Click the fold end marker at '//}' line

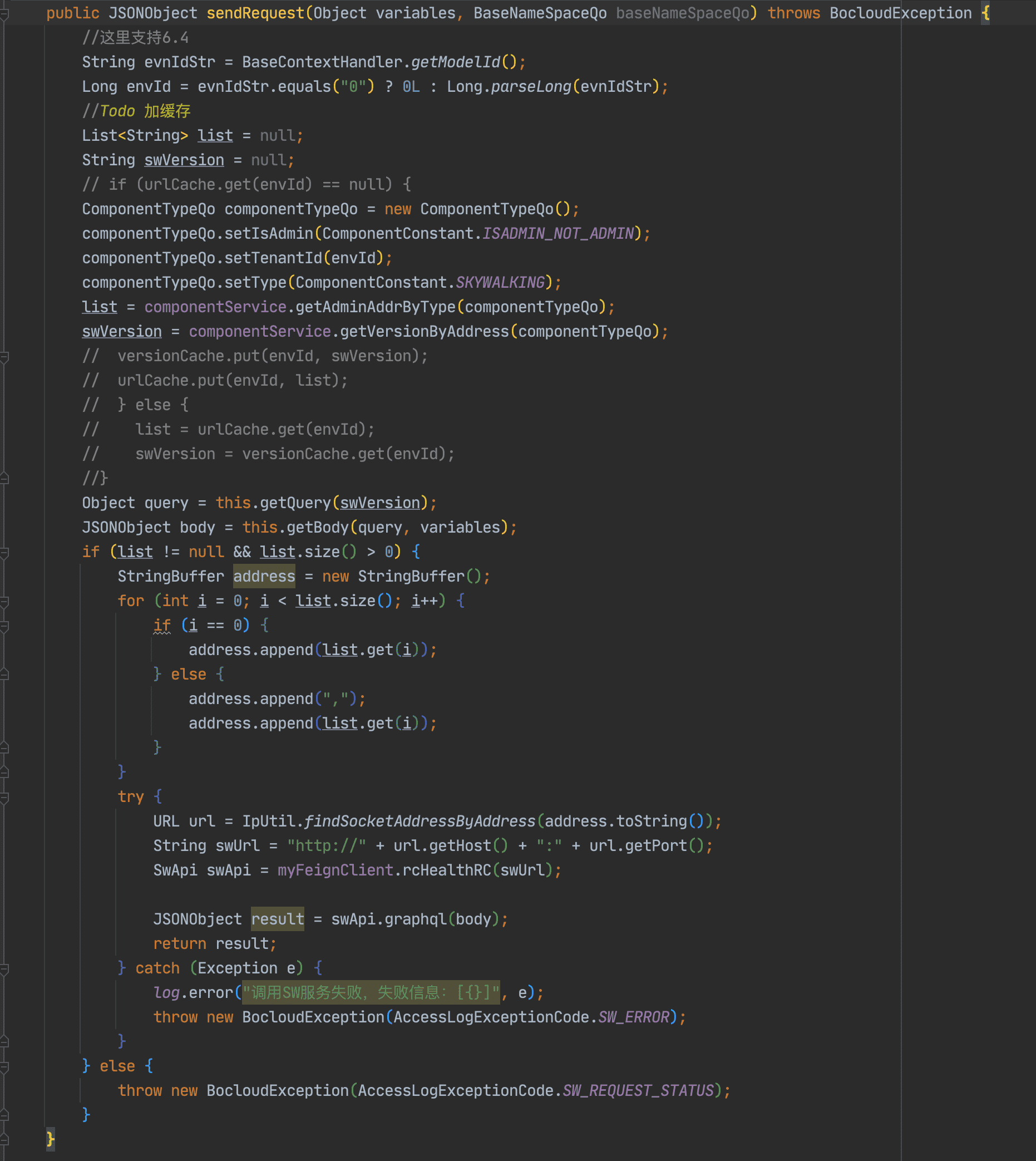pos(4,479)
